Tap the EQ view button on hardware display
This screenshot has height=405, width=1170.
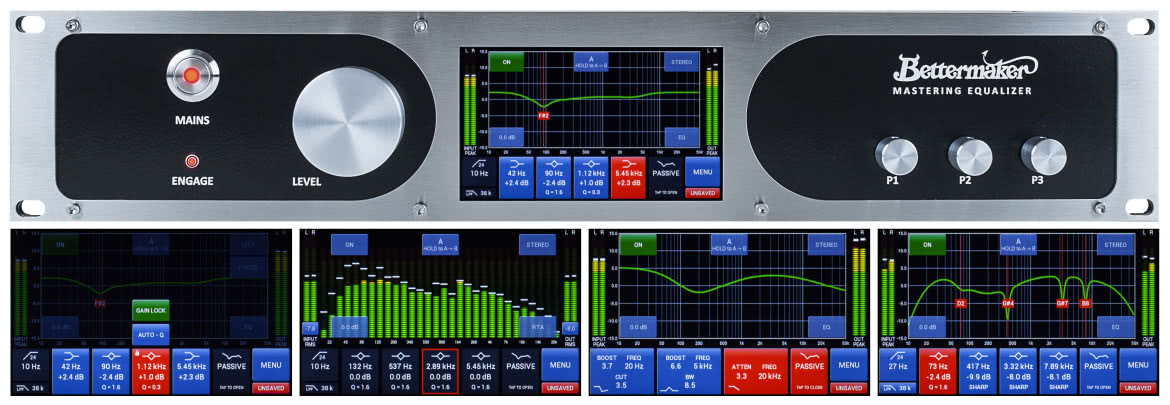click(681, 137)
